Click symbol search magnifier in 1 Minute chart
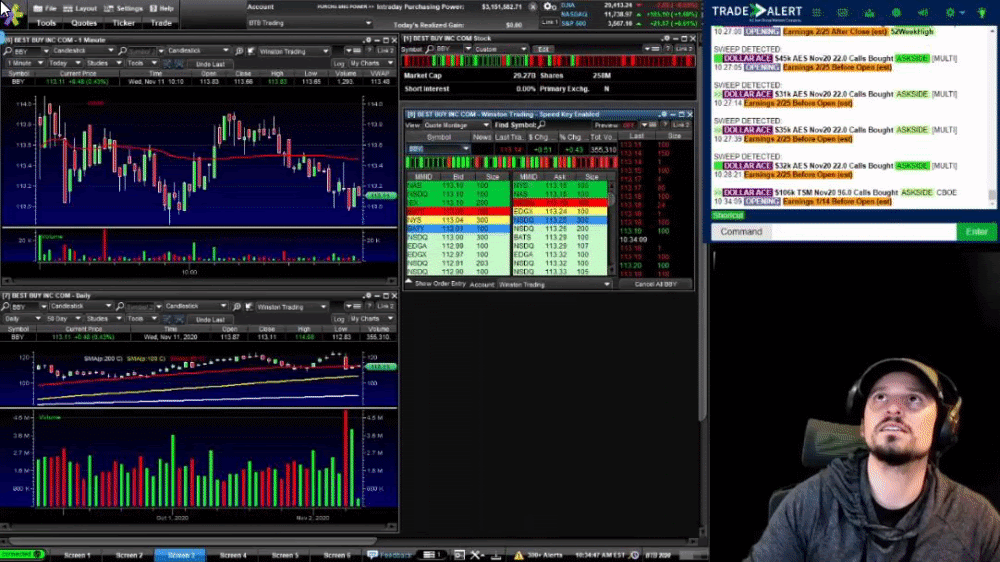 pyautogui.click(x=8, y=51)
